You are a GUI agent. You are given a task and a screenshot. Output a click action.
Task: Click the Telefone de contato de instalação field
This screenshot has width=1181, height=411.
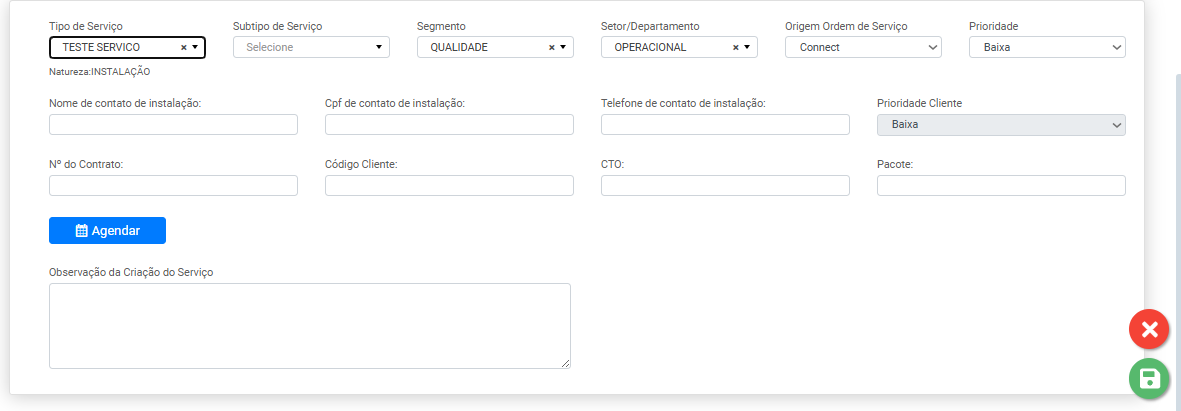coord(725,125)
